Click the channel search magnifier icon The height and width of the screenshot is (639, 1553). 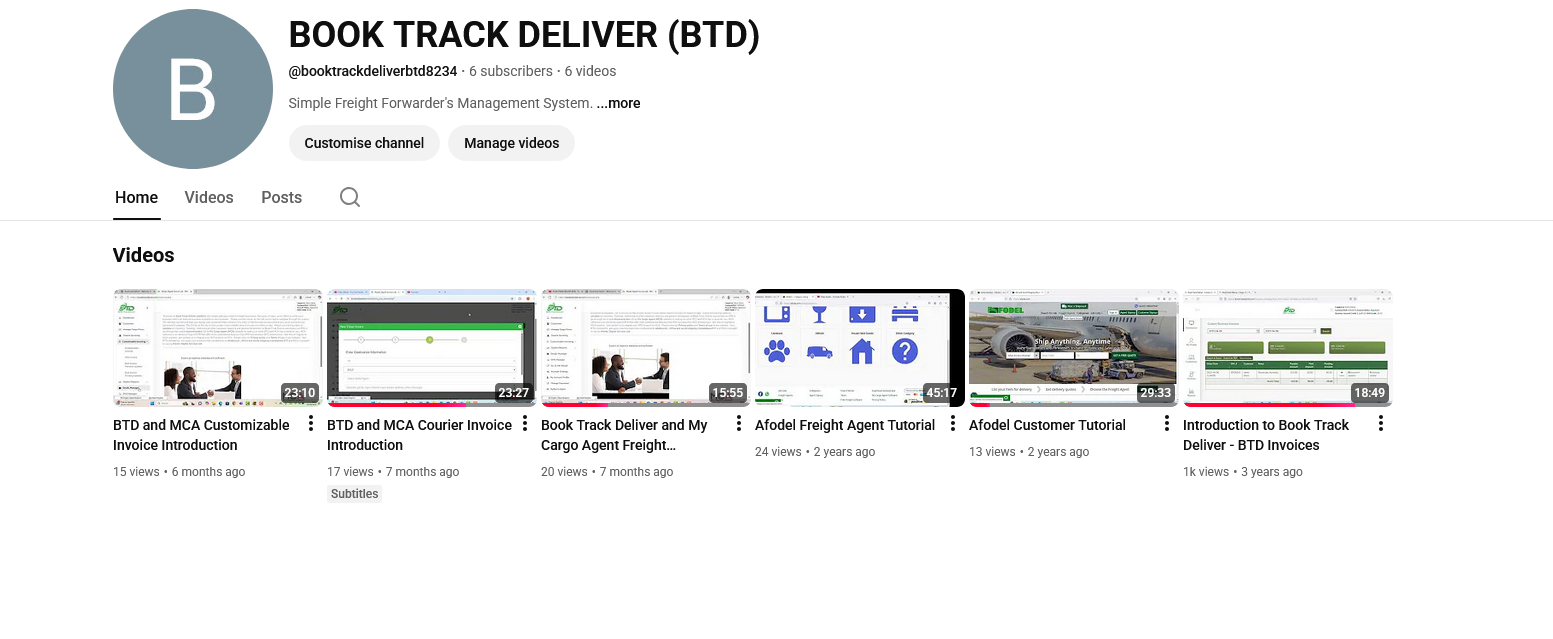point(349,197)
